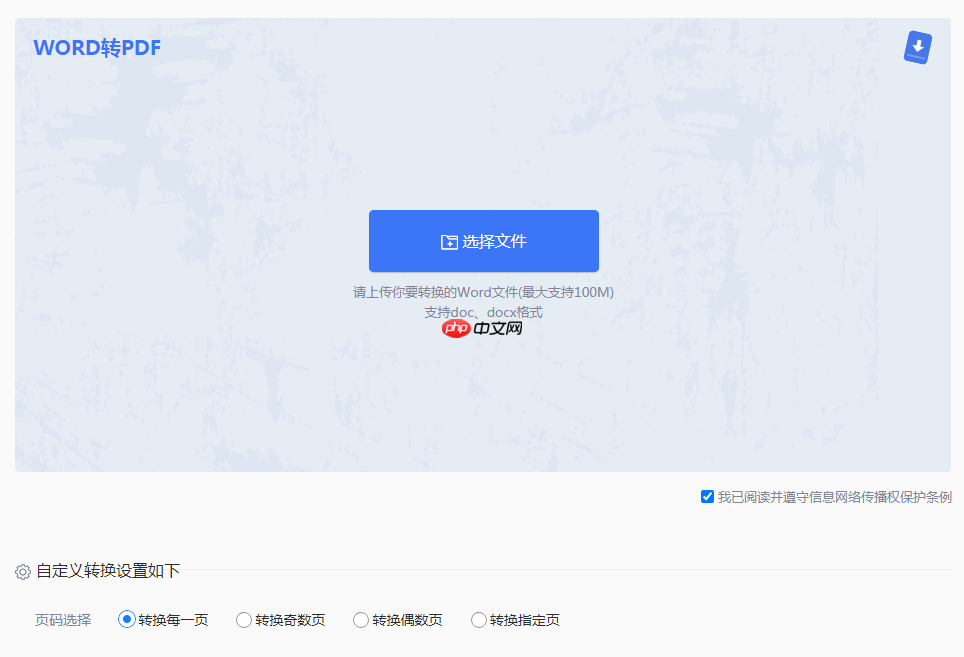Enable the 转换偶数页 option
Screen dimensions: 964x657
pos(360,620)
